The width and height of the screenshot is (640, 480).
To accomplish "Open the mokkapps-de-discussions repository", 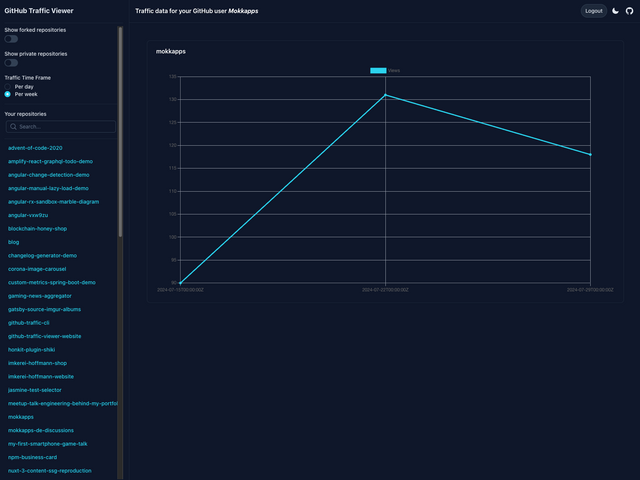I will [41, 431].
